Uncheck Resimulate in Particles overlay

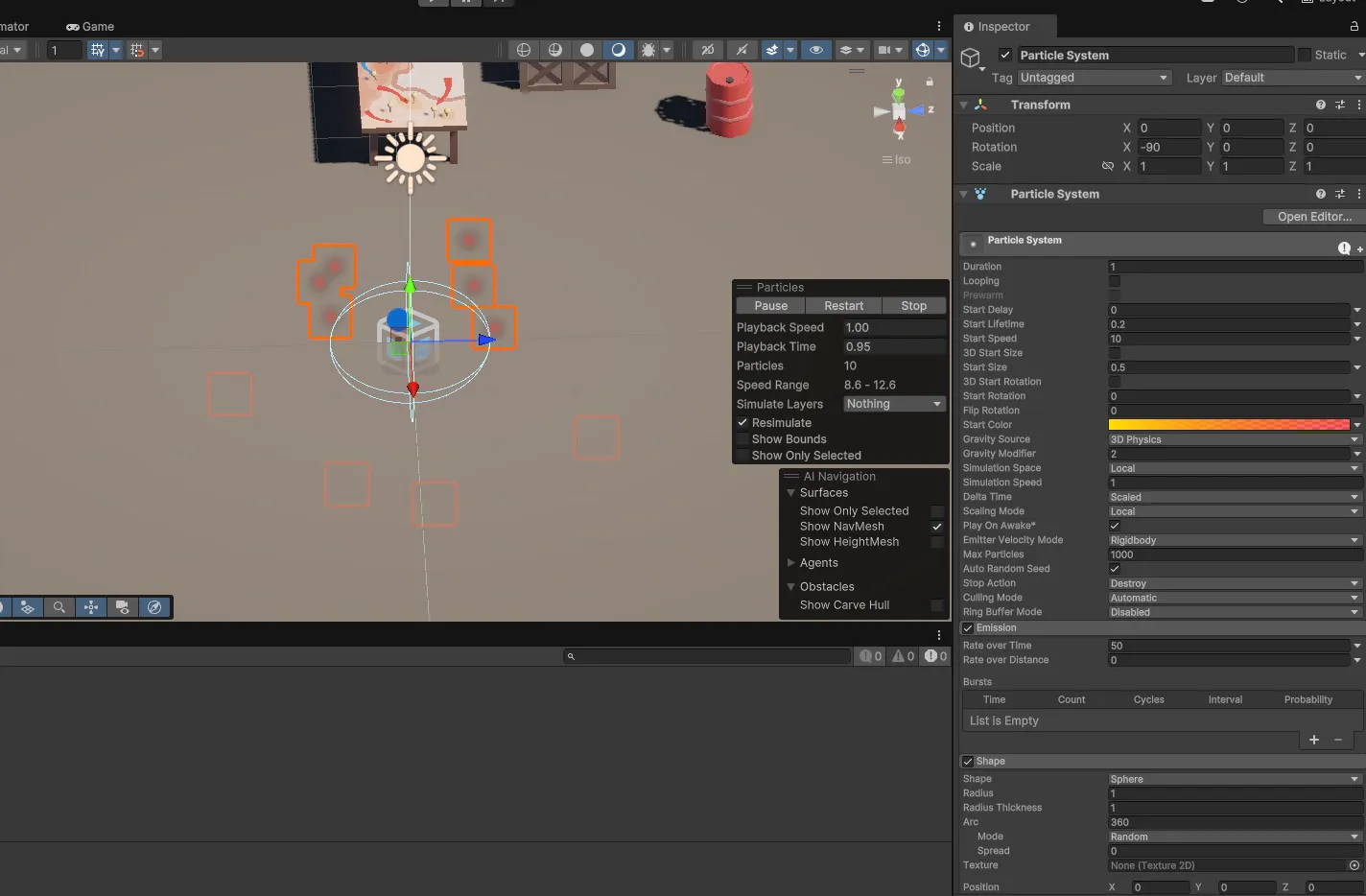pyautogui.click(x=742, y=422)
